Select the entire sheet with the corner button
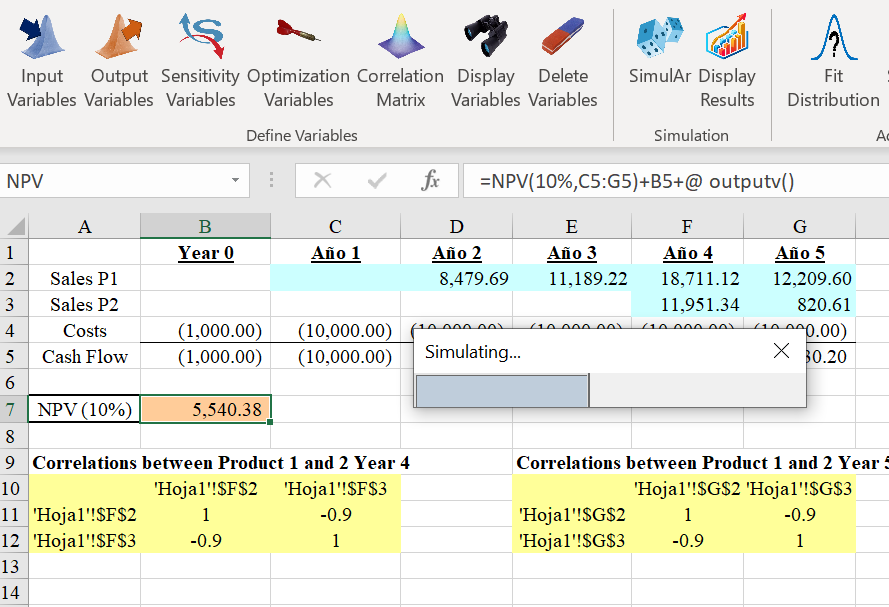The width and height of the screenshot is (889, 607). (x=14, y=227)
